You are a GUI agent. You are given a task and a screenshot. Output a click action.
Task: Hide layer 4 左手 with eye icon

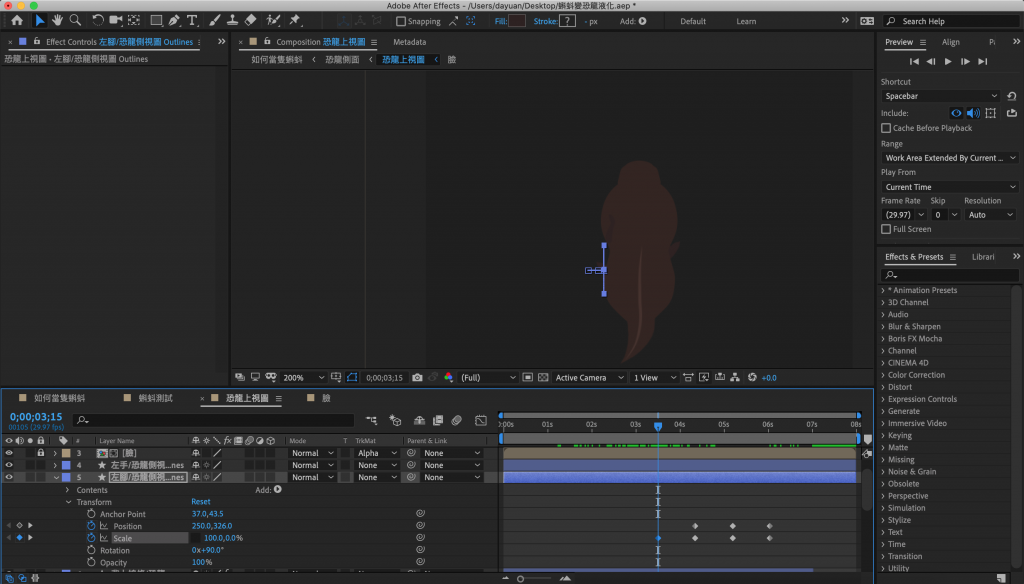click(x=8, y=465)
